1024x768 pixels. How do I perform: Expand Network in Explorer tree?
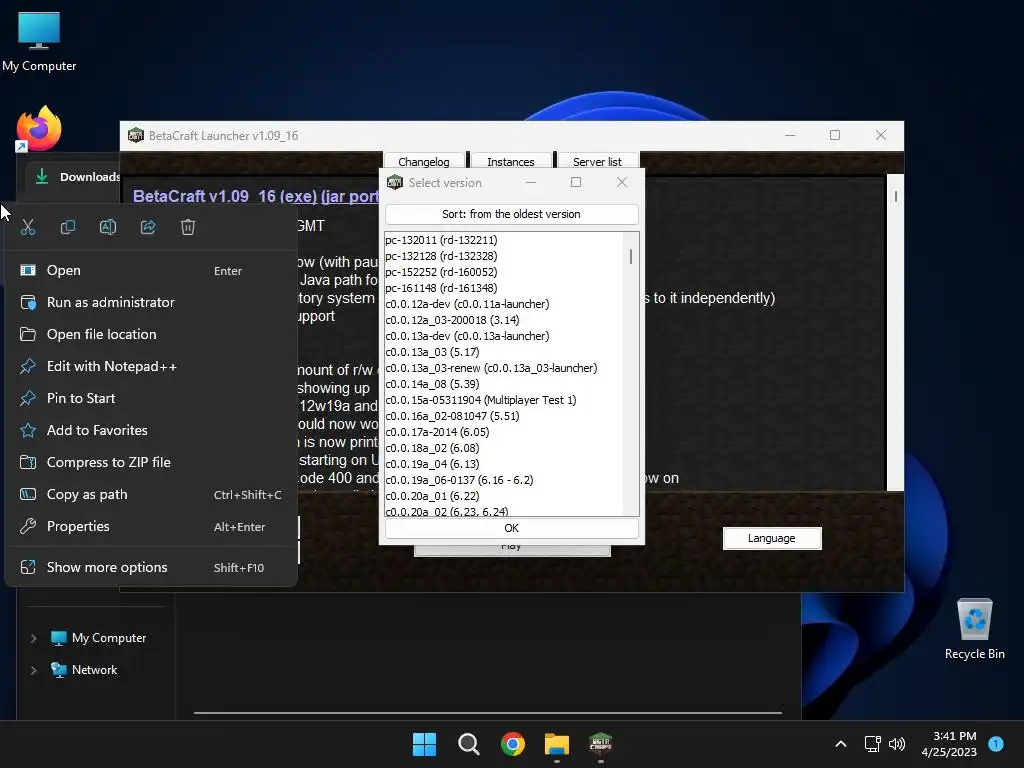[x=33, y=670]
